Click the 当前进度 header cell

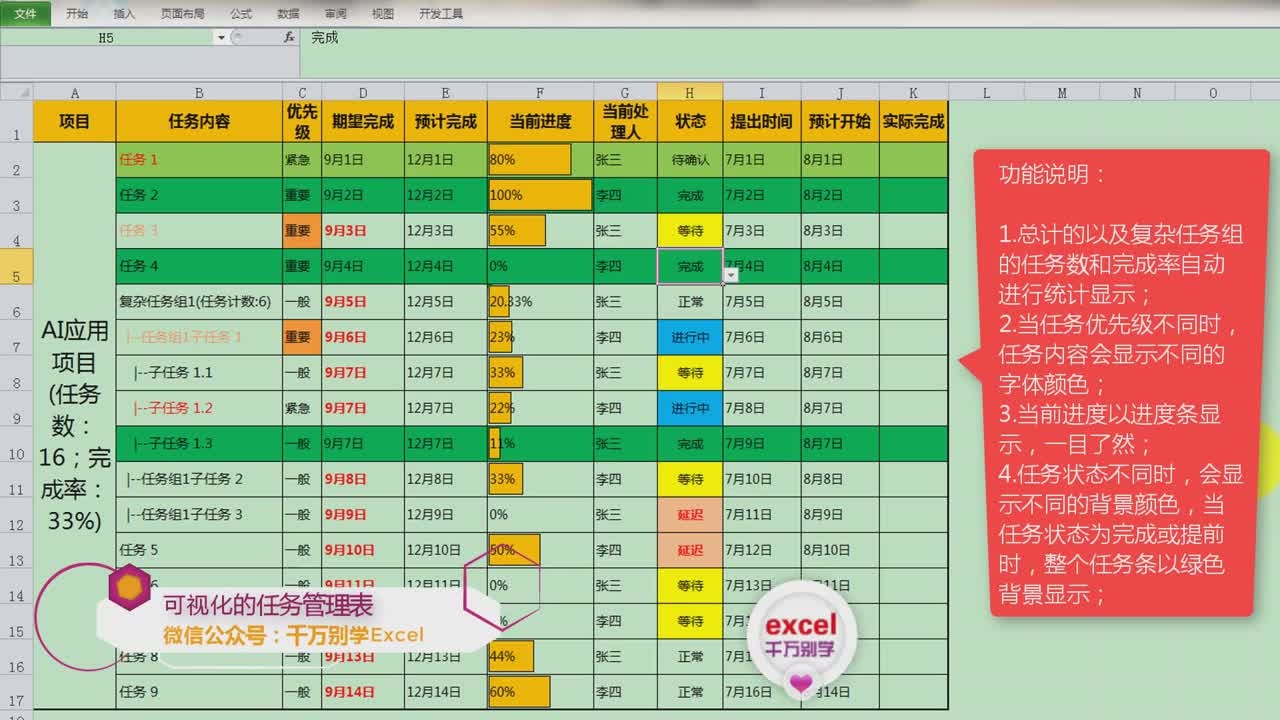coord(540,122)
